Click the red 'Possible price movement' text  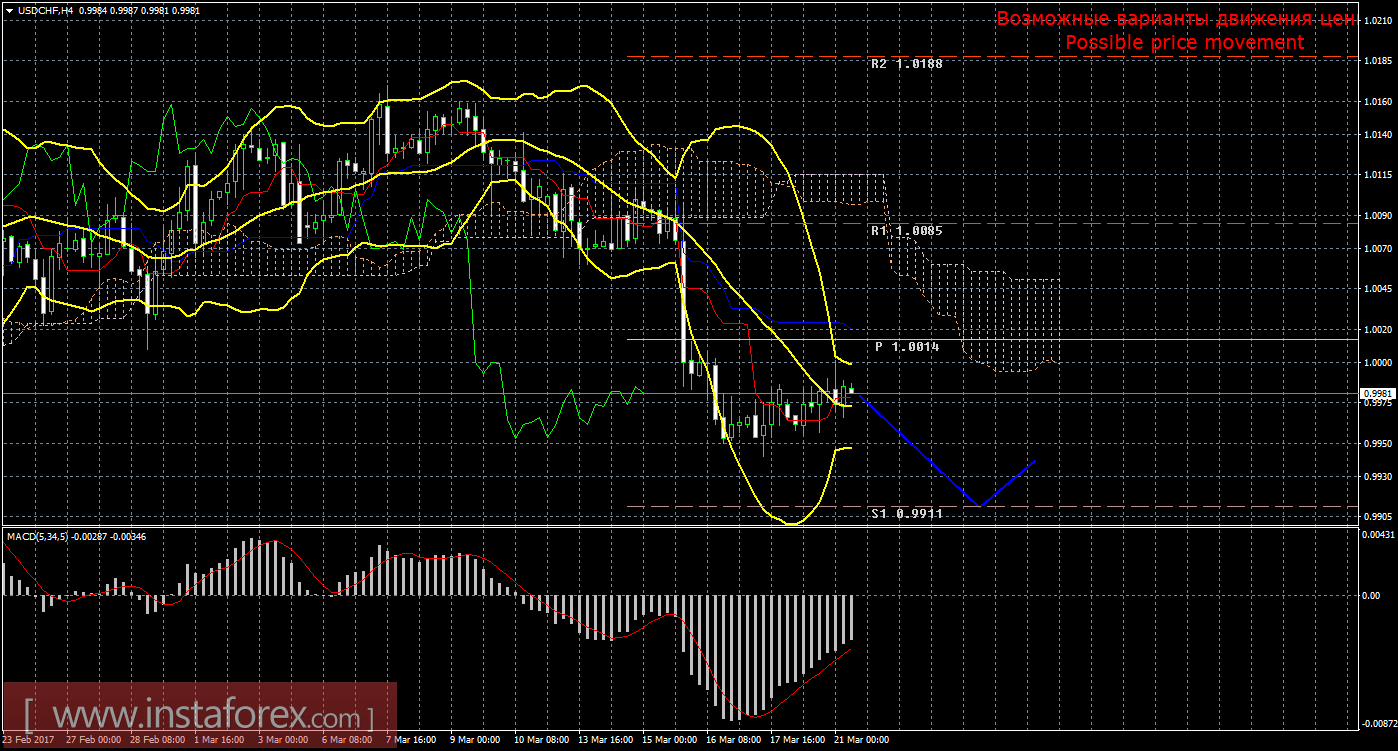1184,42
